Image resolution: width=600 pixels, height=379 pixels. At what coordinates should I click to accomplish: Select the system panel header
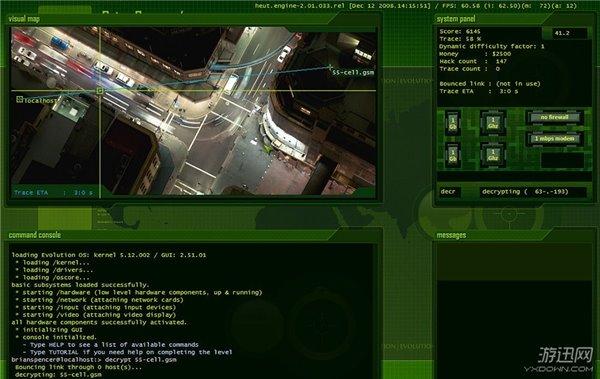(456, 19)
